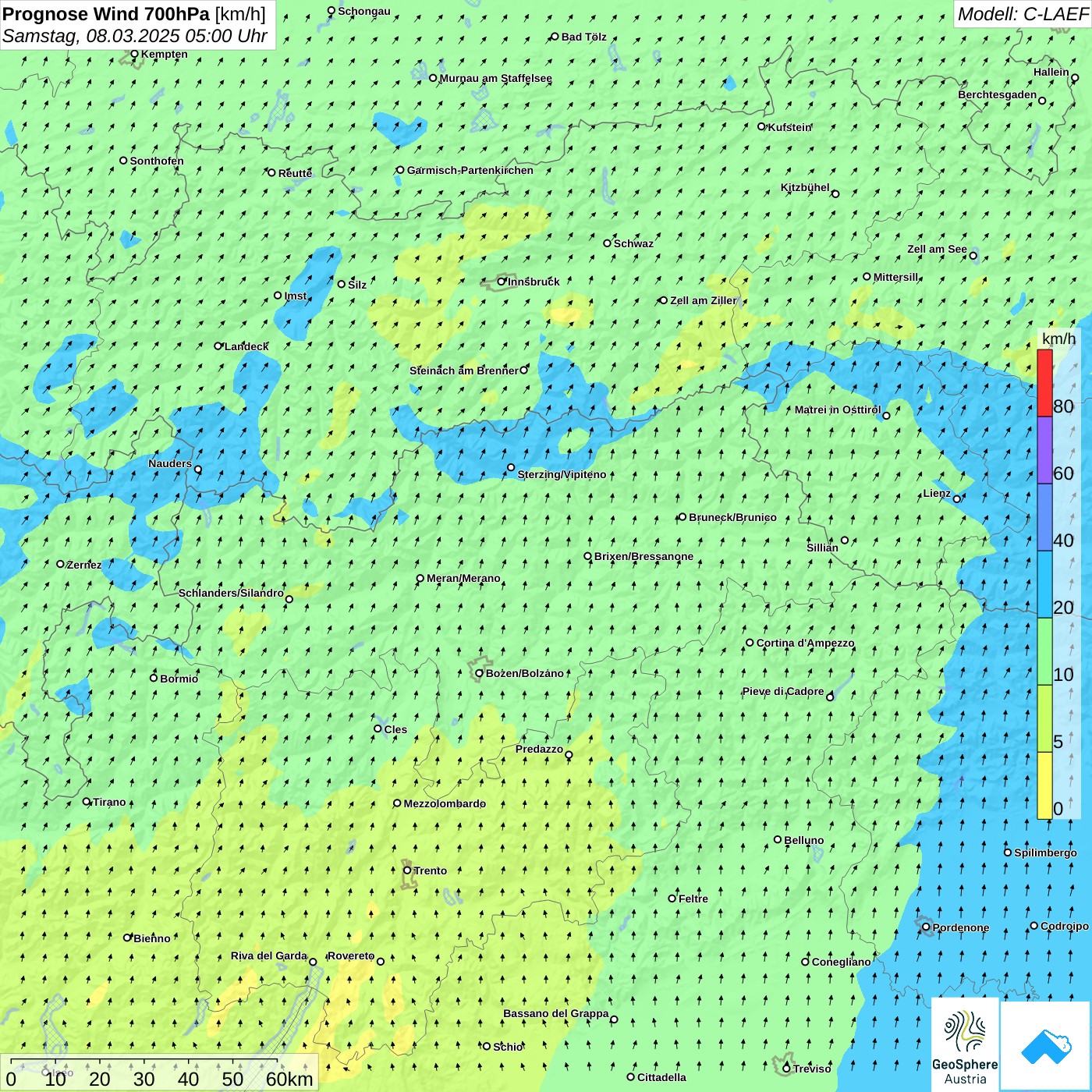The height and width of the screenshot is (1092, 1092).
Task: Click the Kitzbühel city marker circle
Action: pos(835,194)
